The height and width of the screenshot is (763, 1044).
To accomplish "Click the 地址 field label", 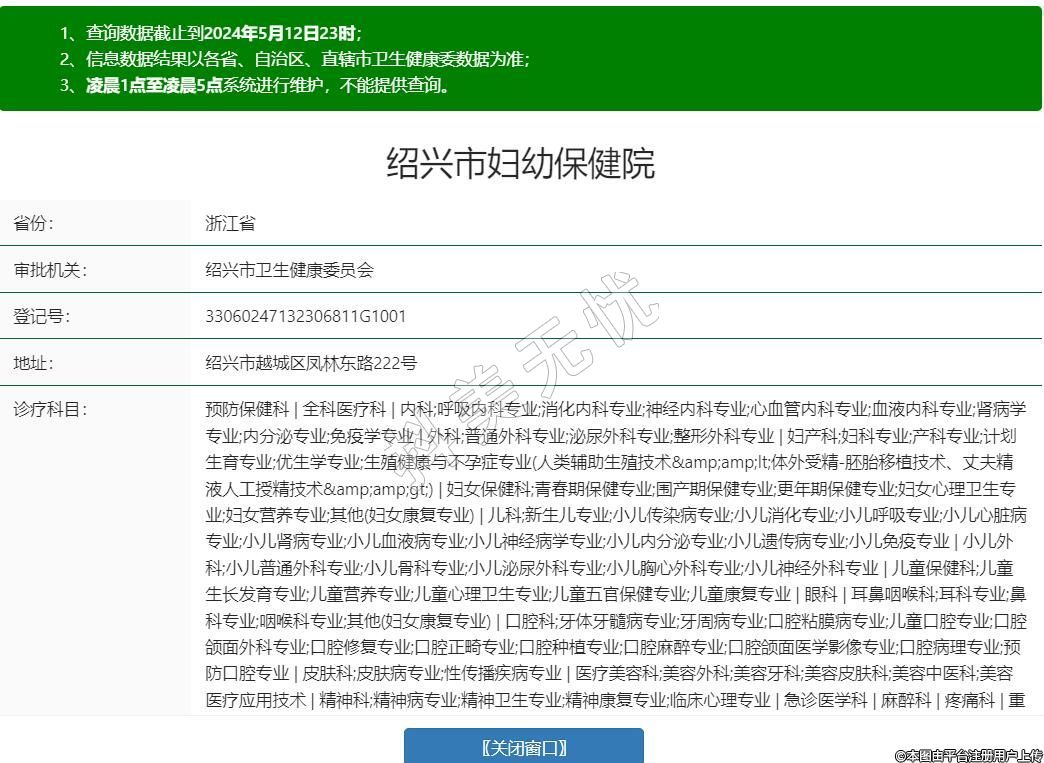I will (x=34, y=363).
